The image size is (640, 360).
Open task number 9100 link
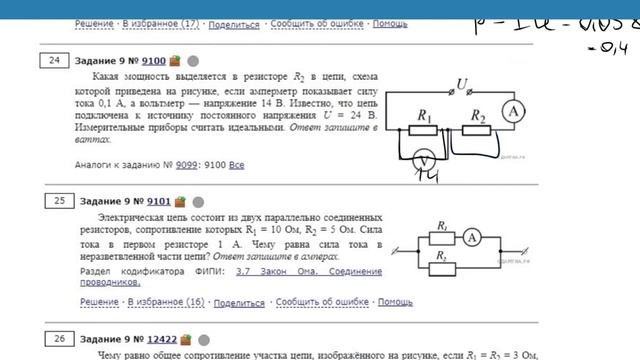click(x=154, y=61)
